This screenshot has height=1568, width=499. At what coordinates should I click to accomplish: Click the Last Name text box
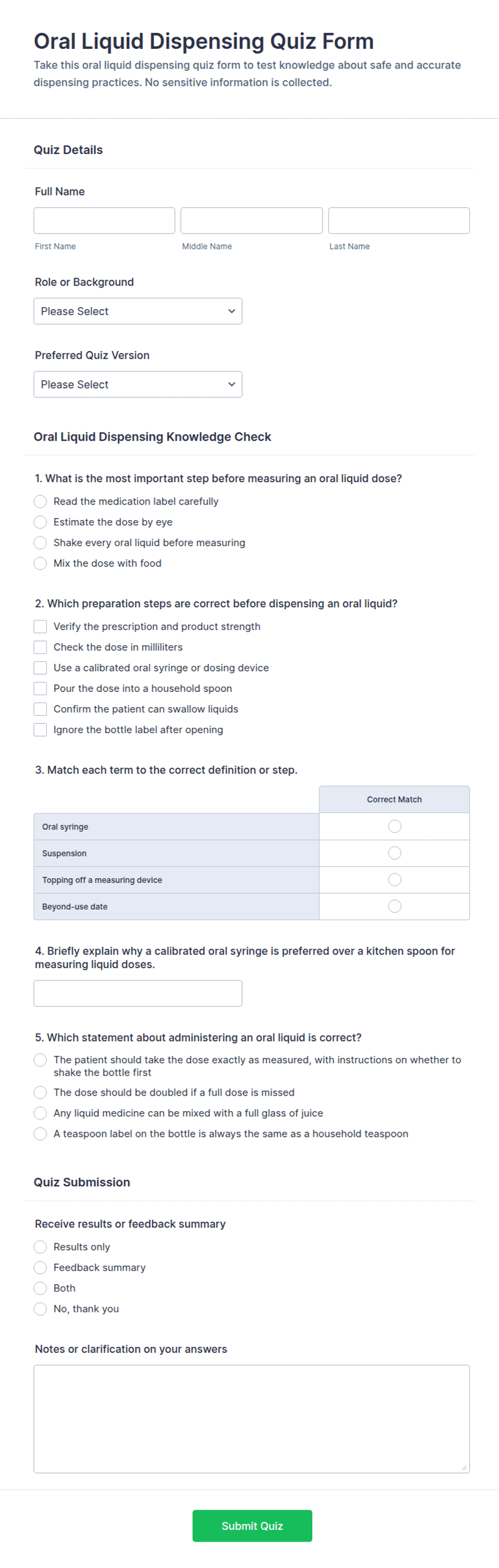[x=399, y=220]
